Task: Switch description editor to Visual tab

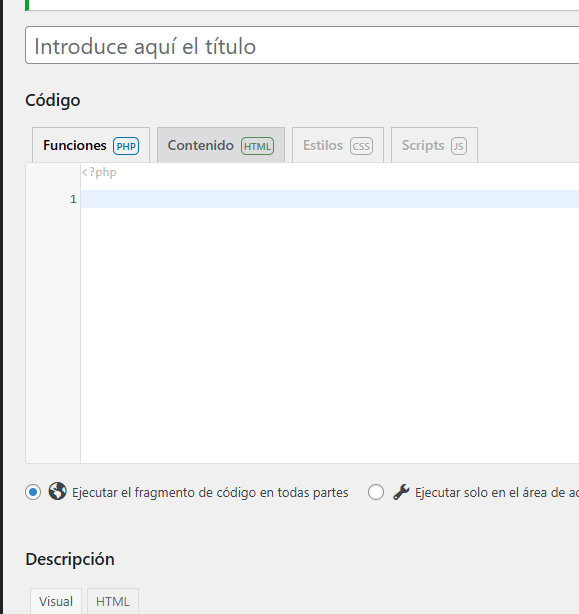Action: 56,601
